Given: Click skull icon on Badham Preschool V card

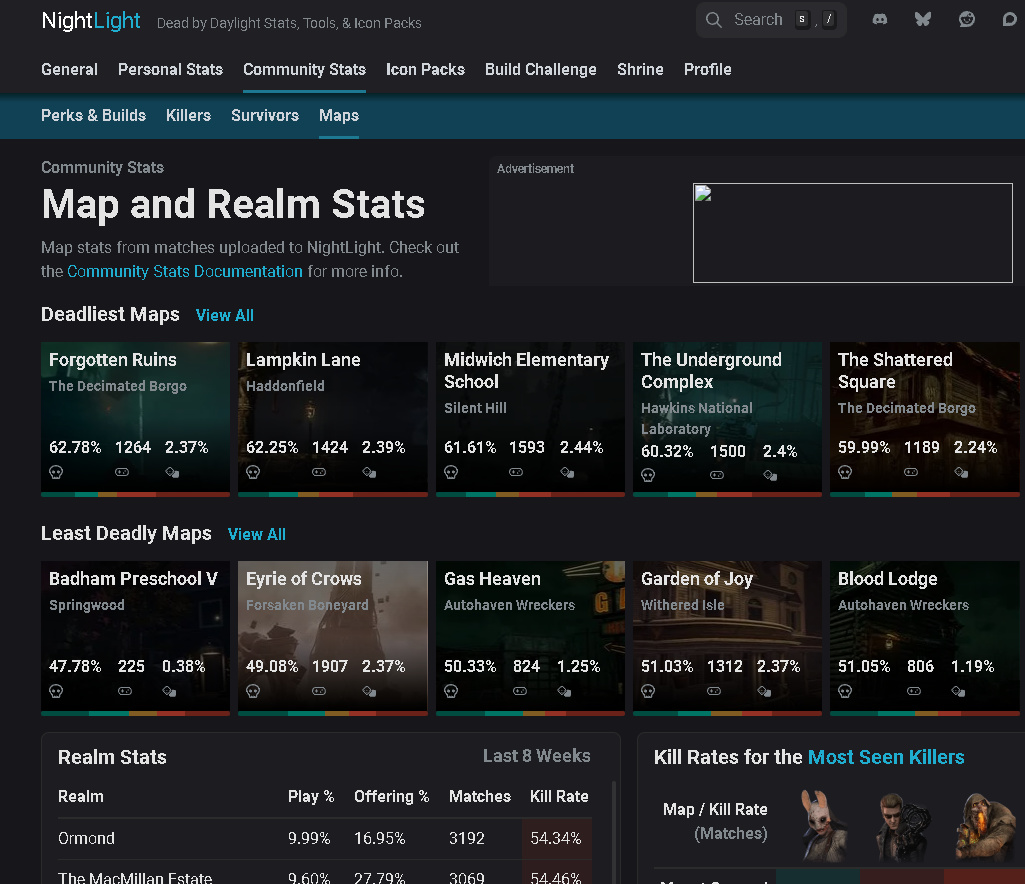Looking at the screenshot, I should point(56,691).
